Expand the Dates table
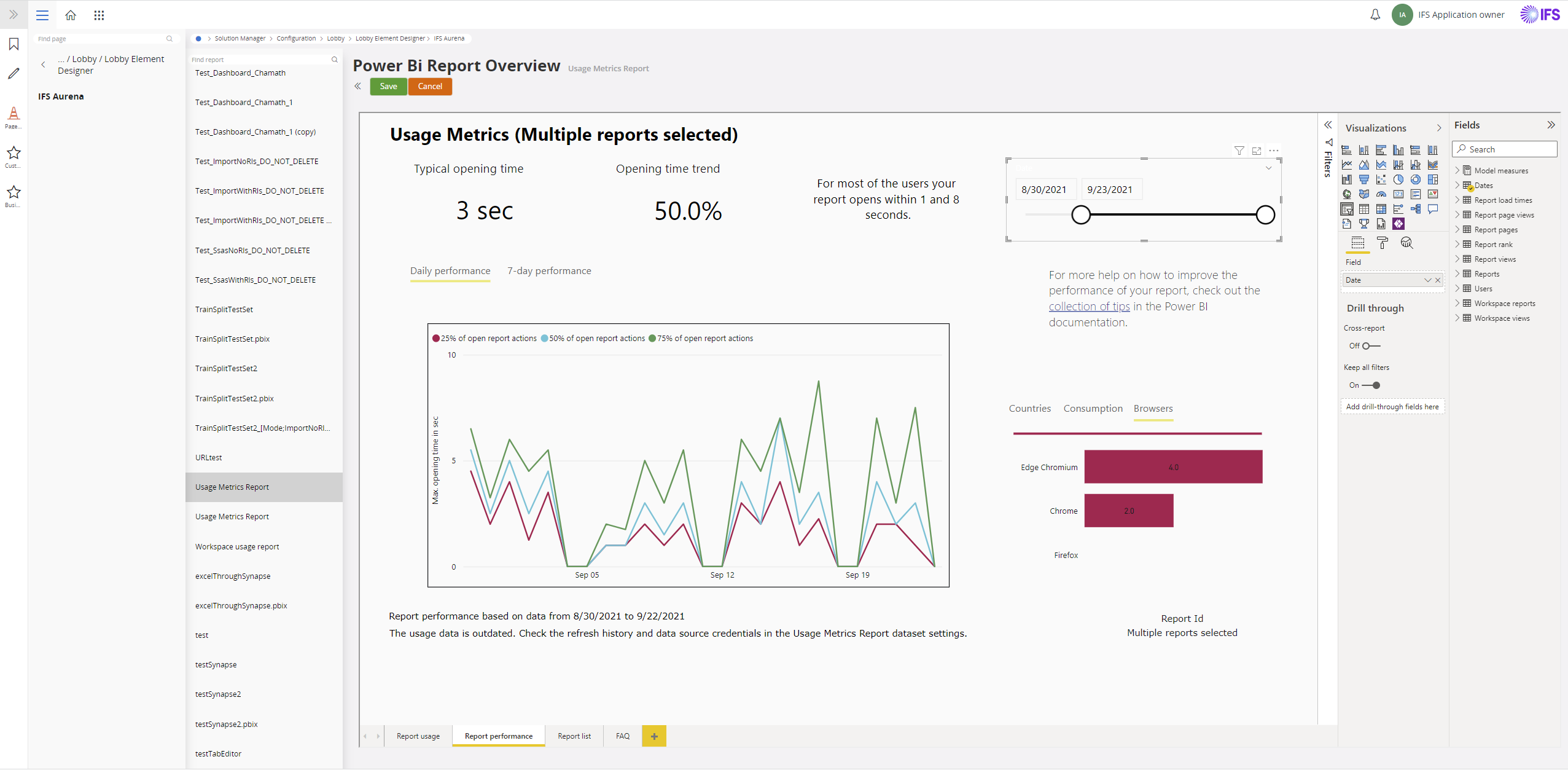The image size is (1568, 770). coord(1456,185)
